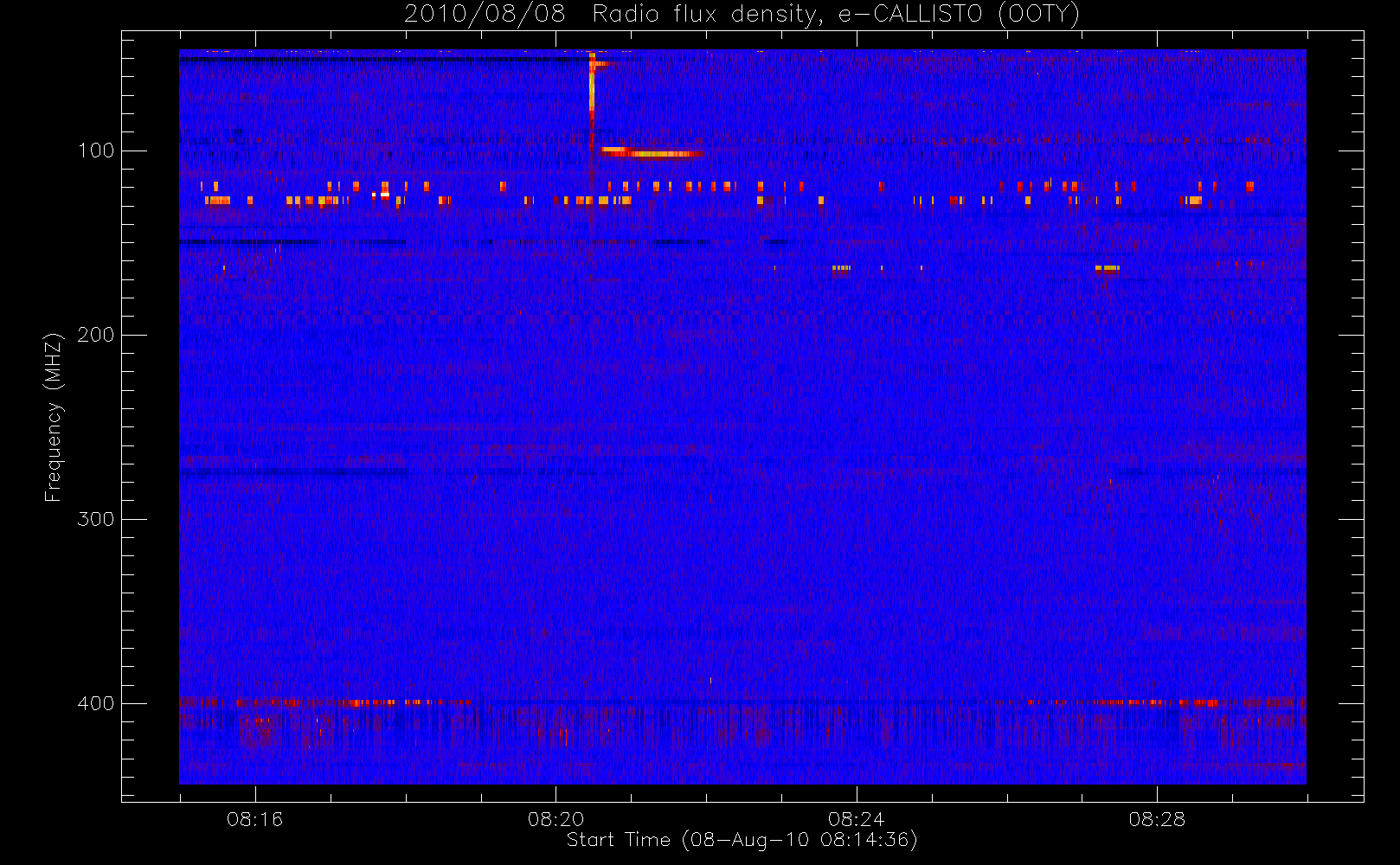Click the horizontal yellow-red emission band at 100 MHz
This screenshot has width=1400, height=865.
pyautogui.click(x=652, y=153)
